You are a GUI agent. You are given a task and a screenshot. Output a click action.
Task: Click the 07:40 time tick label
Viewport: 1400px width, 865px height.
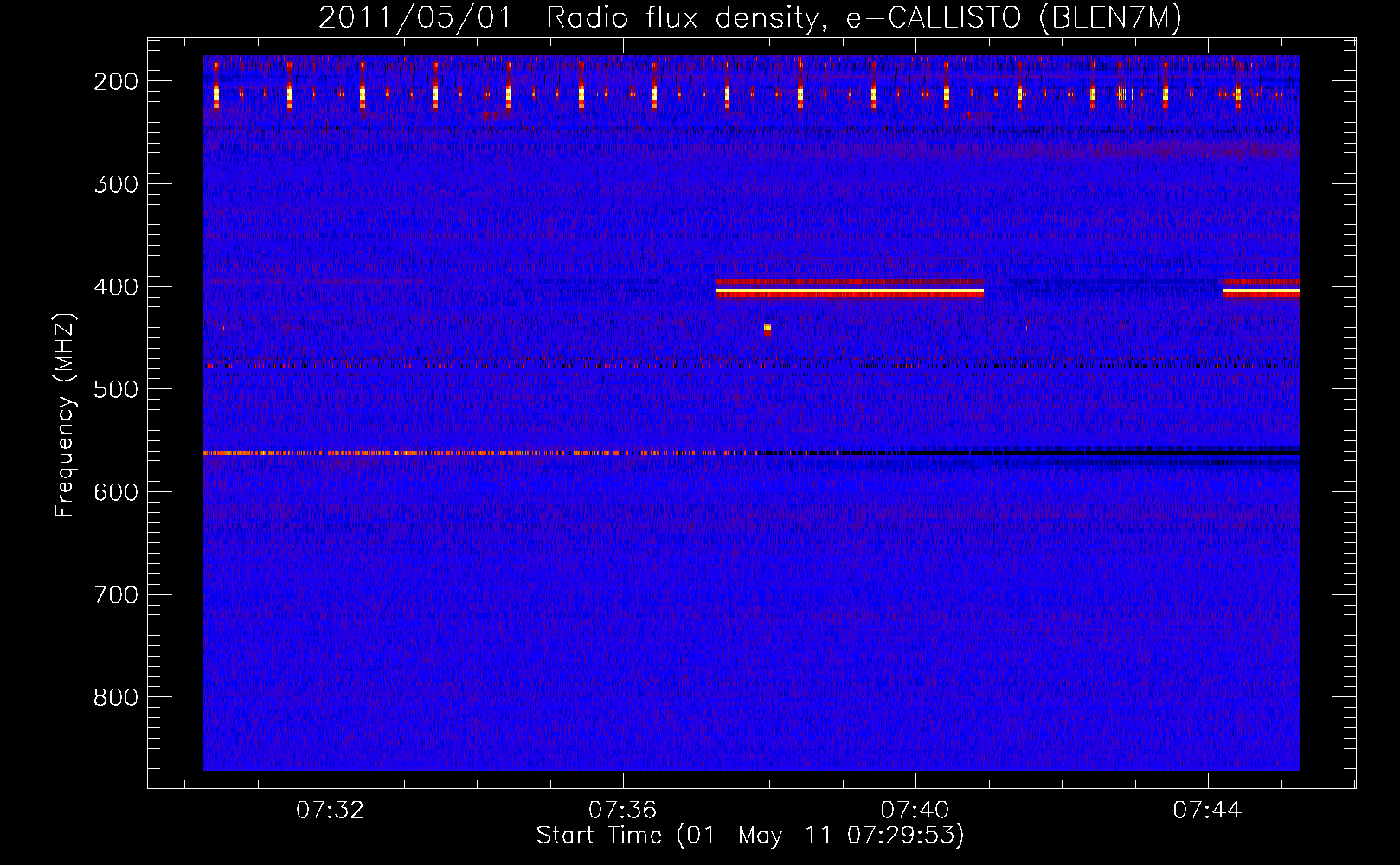915,811
